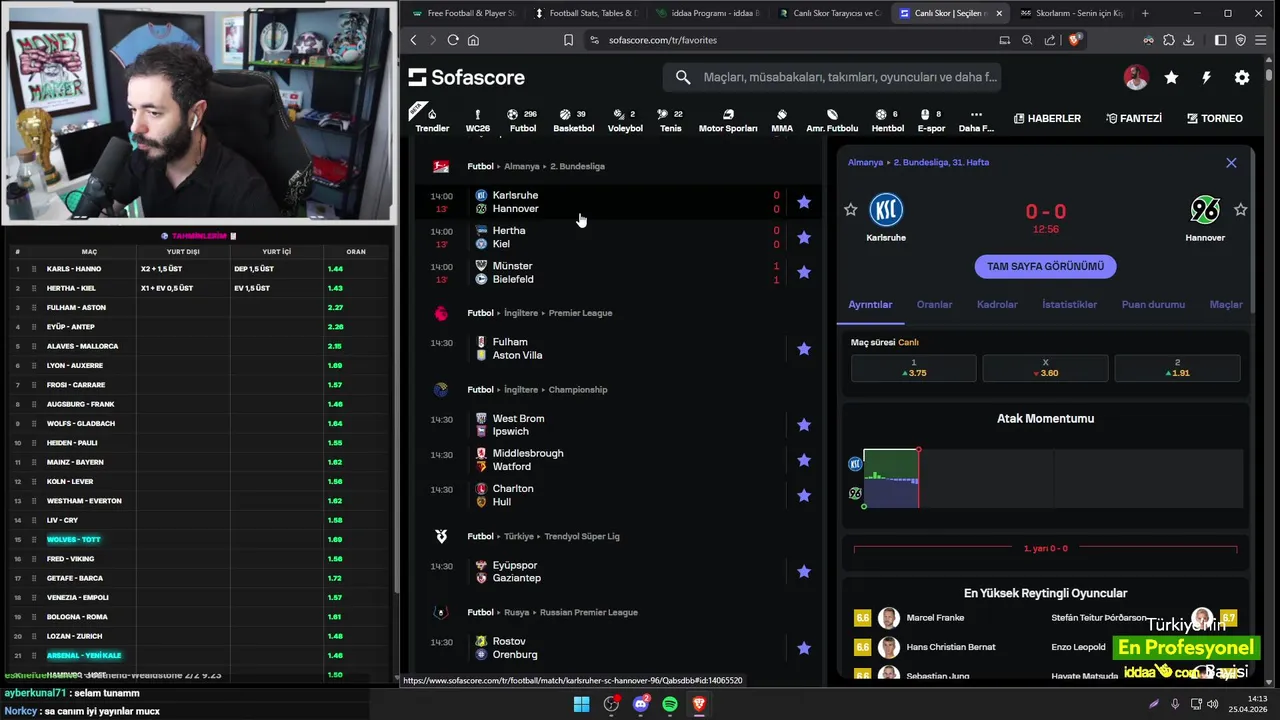The height and width of the screenshot is (720, 1280).
Task: Open Discord from the taskbar
Action: pos(641,704)
